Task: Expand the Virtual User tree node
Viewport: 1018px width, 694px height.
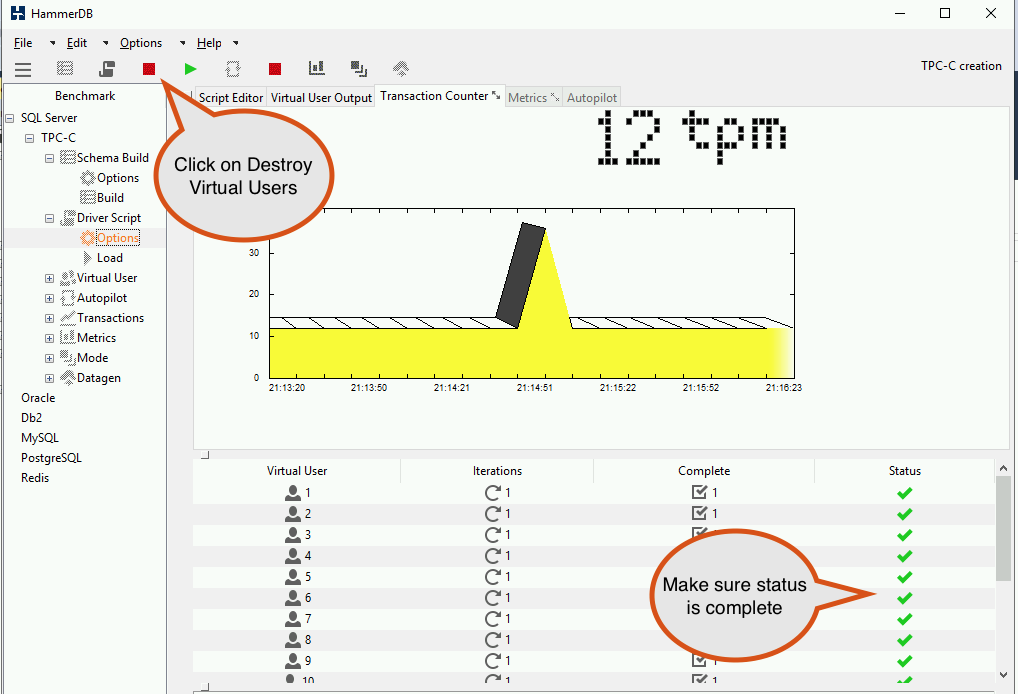Action: click(x=49, y=279)
